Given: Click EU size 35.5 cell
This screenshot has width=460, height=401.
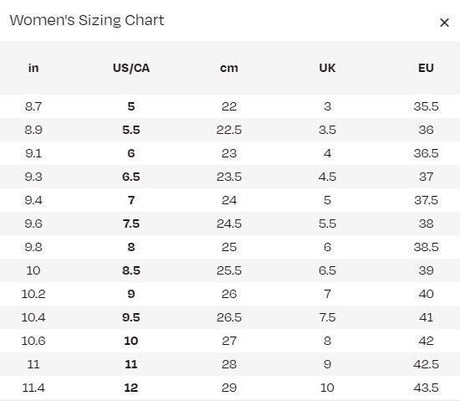Looking at the screenshot, I should tap(426, 106).
